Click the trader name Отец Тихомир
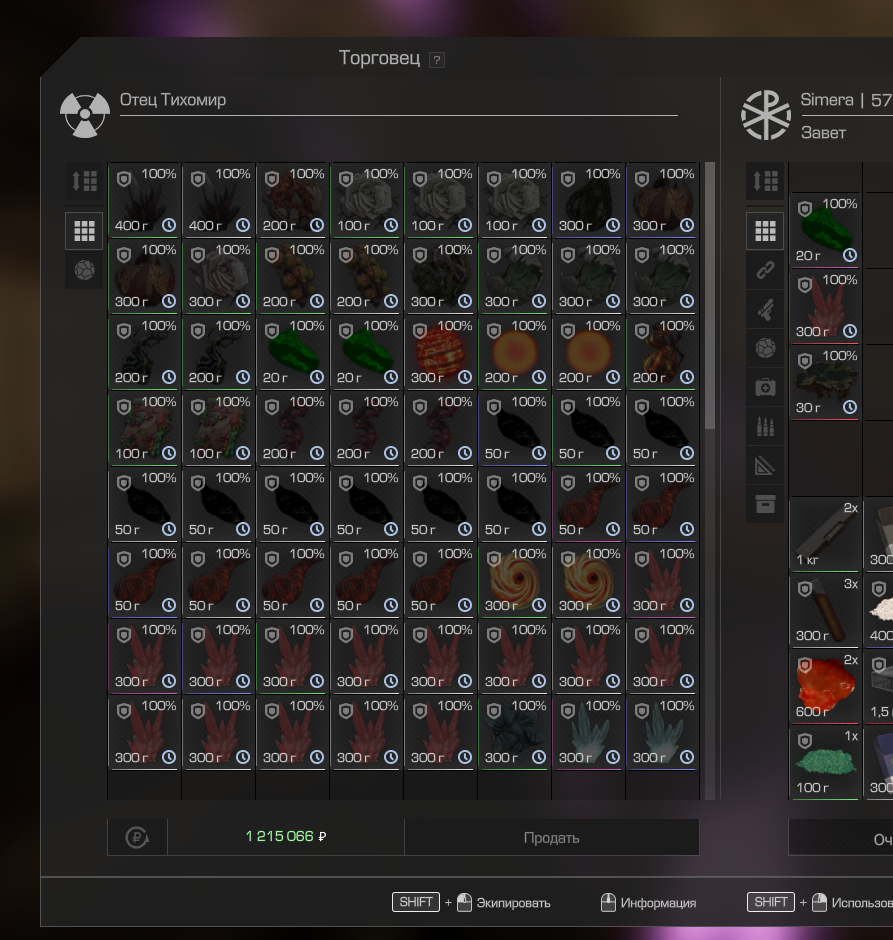This screenshot has height=940, width=893. point(173,100)
